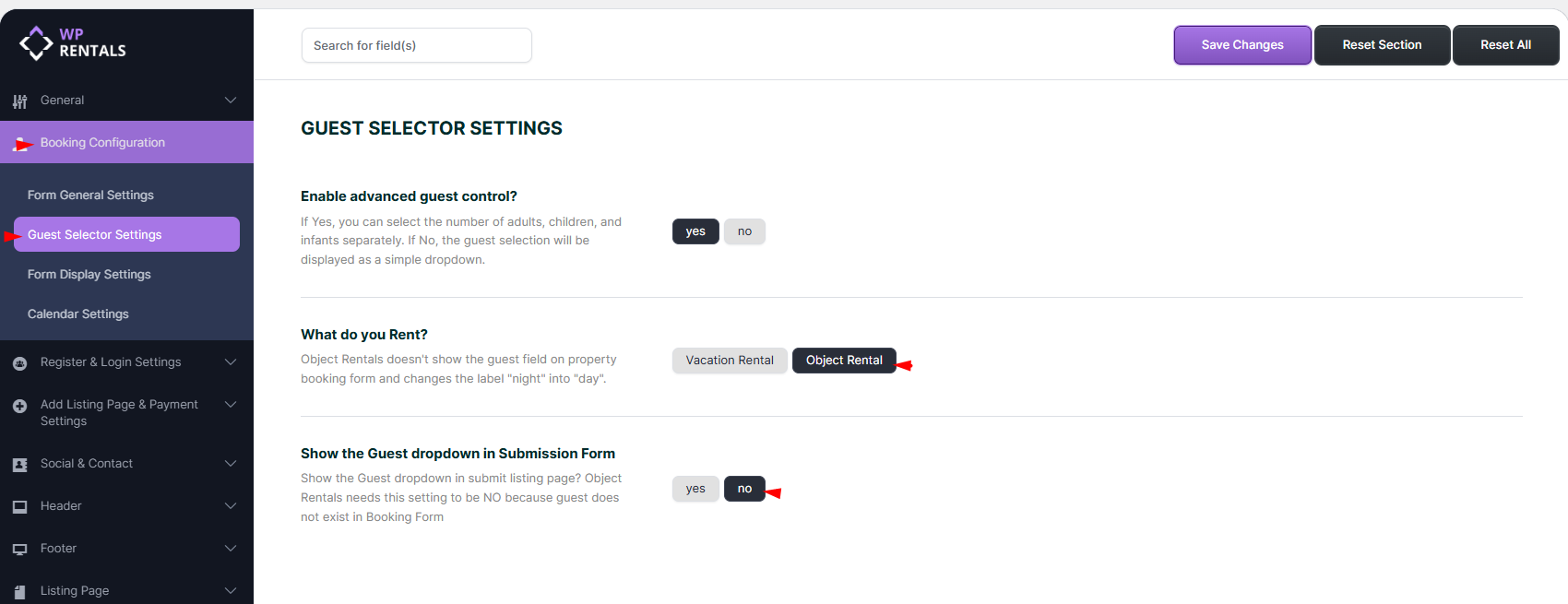Click the Footer monitor icon
Image resolution: width=1568 pixels, height=604 pixels.
click(19, 550)
